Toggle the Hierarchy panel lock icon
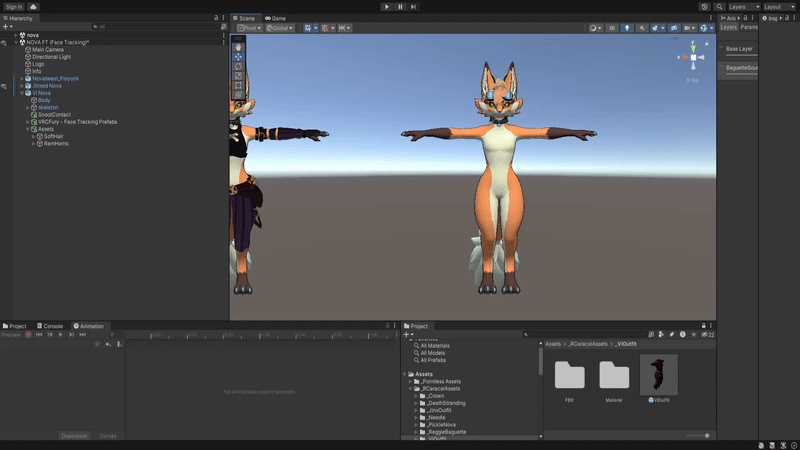 click(216, 18)
